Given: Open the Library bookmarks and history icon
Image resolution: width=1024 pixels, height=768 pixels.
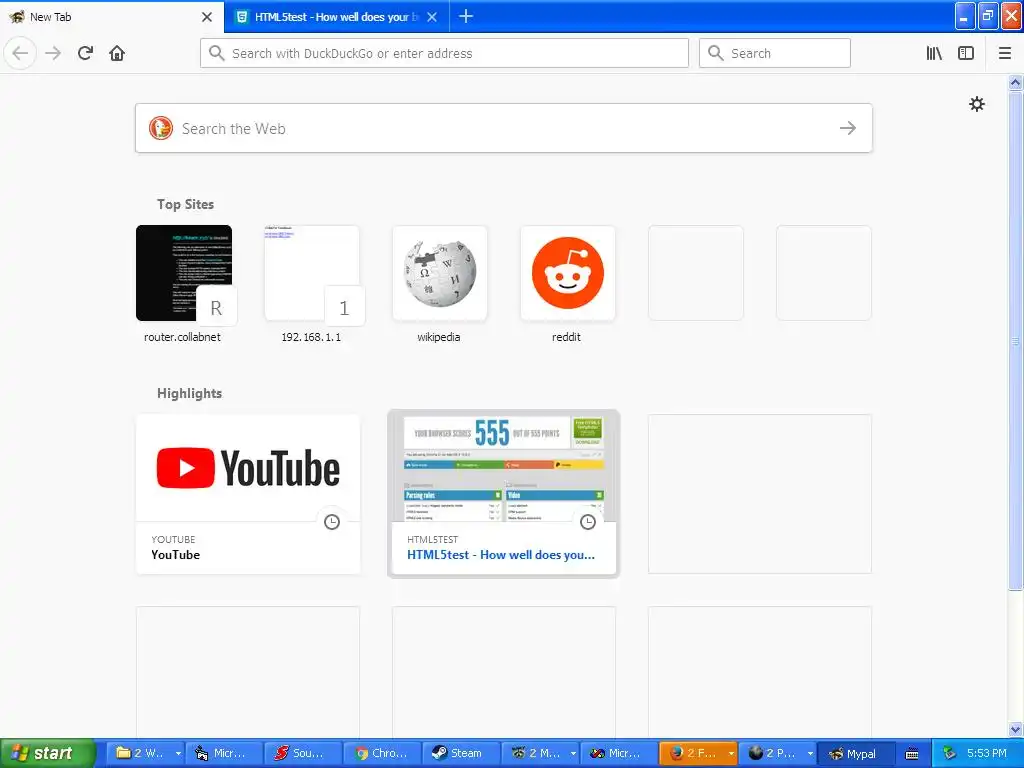Looking at the screenshot, I should coord(934,53).
